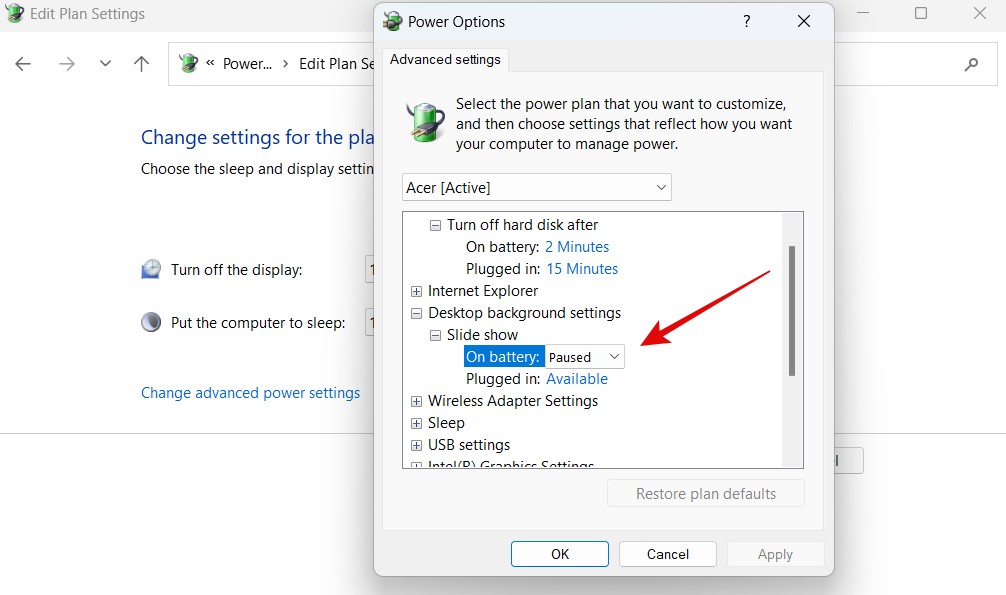1006x595 pixels.
Task: Click the Plugged in Available value
Action: pos(577,379)
